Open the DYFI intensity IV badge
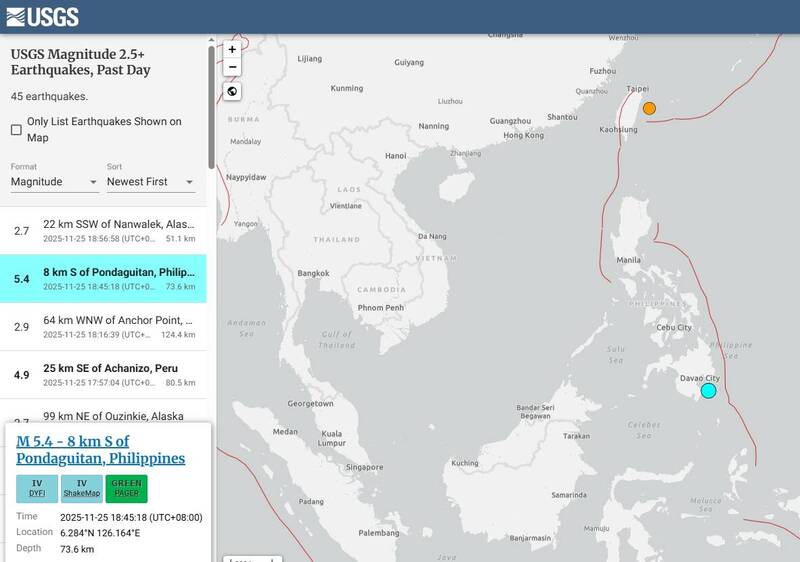The image size is (800, 562). pyautogui.click(x=37, y=488)
